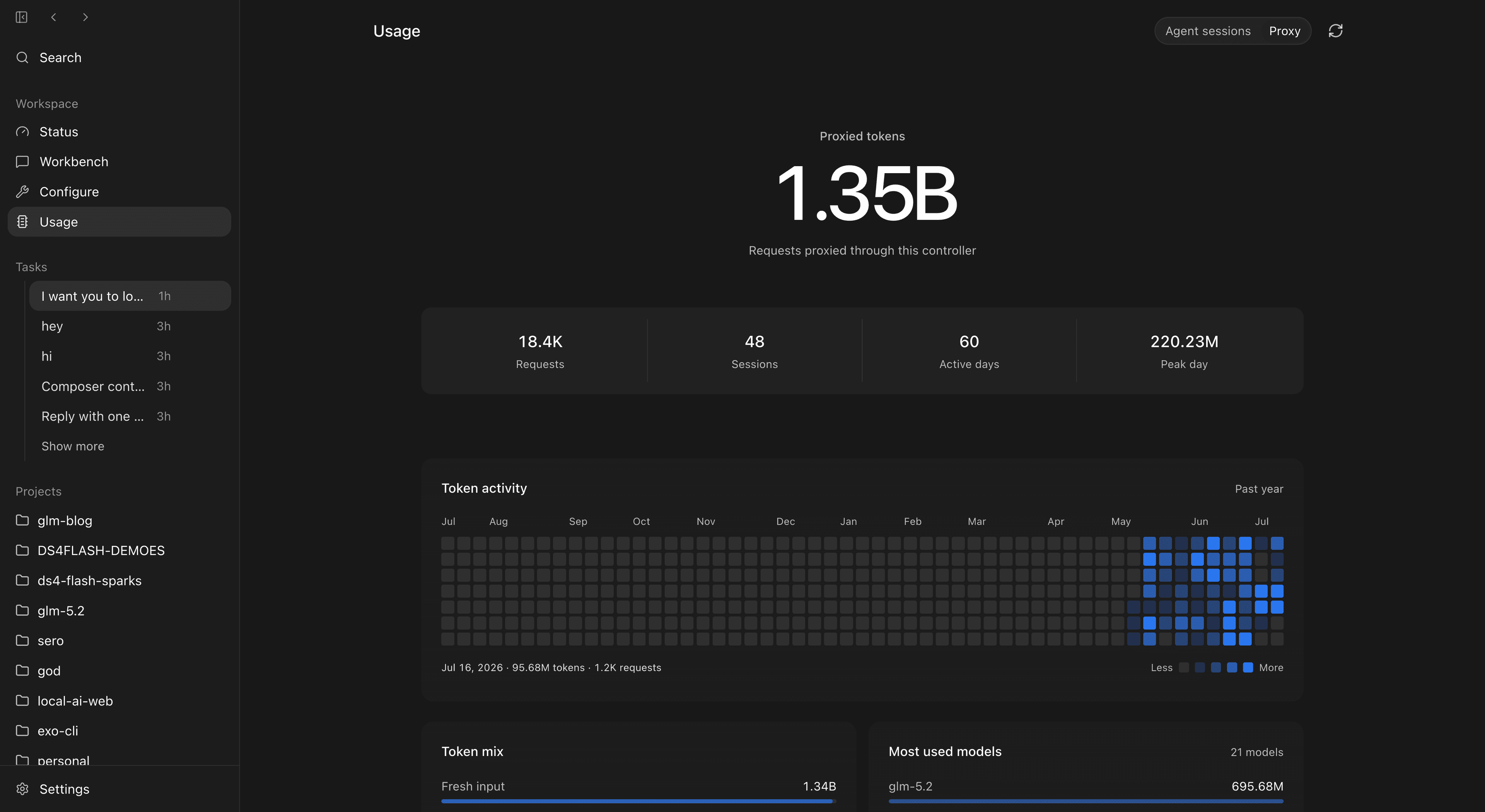Click the Fresh input 1.34B value
The width and height of the screenshot is (1485, 812).
[819, 786]
